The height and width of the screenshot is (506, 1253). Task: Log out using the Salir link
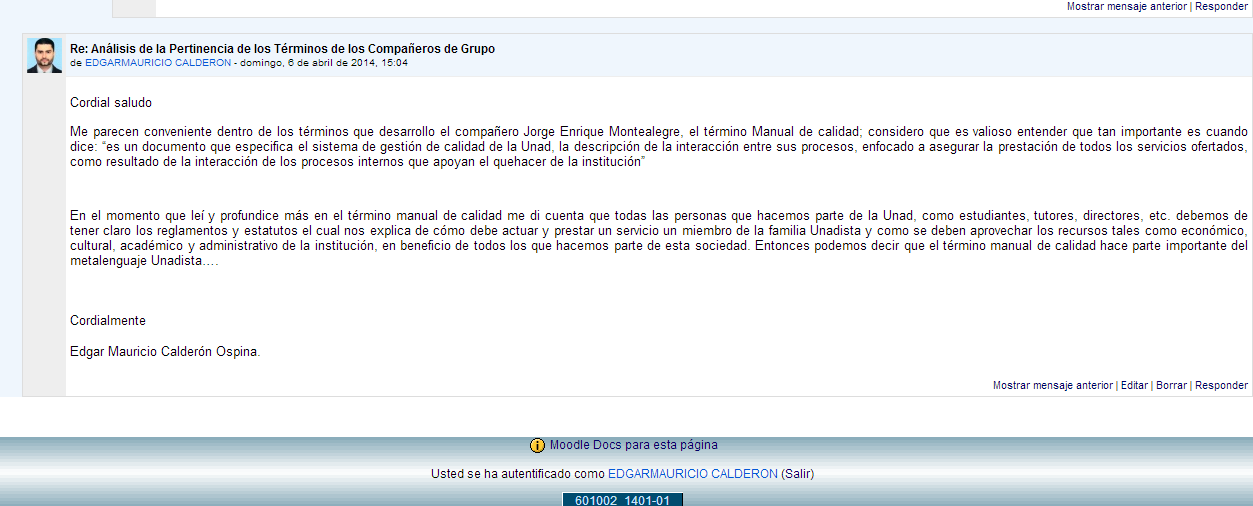coord(797,474)
